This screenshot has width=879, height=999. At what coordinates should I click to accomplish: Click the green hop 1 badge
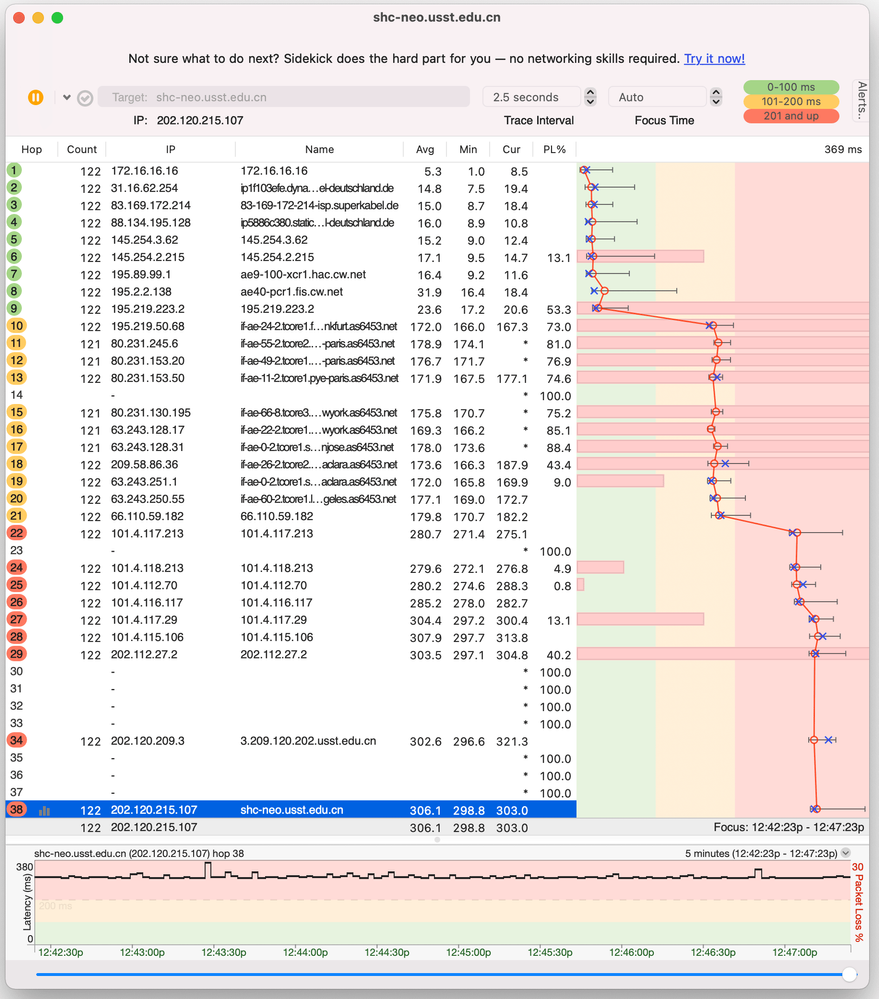[x=14, y=170]
